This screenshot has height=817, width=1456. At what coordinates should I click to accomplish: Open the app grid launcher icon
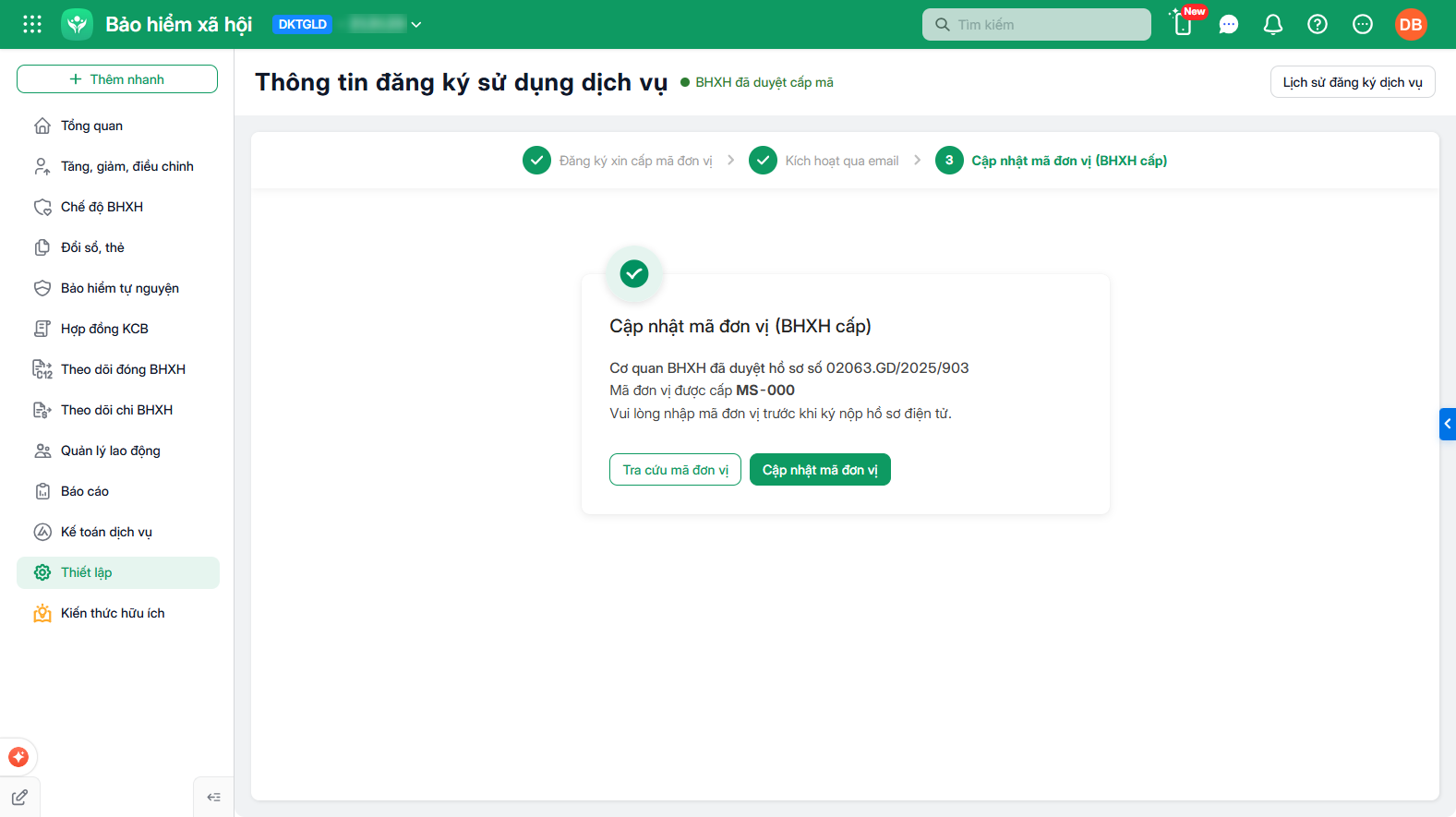pos(32,24)
